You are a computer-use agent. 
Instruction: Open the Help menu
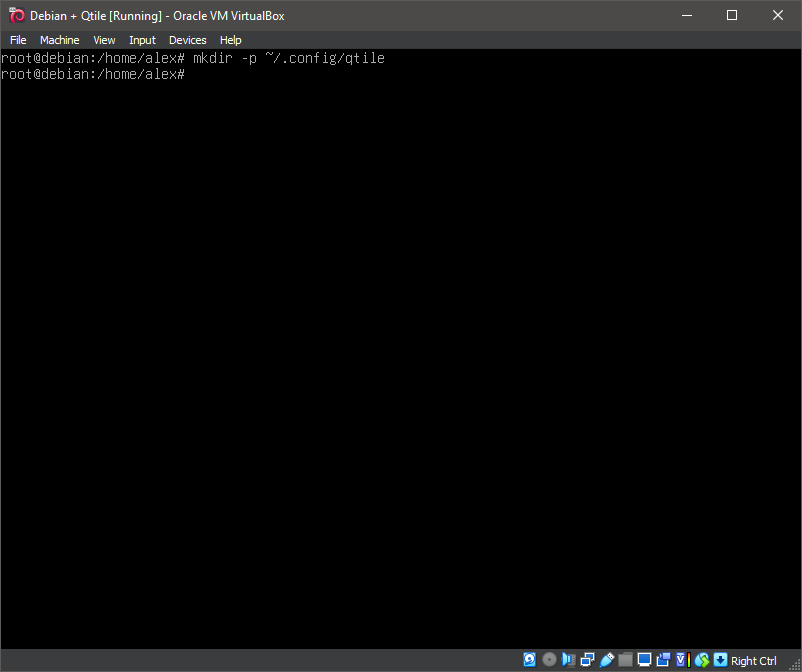[x=230, y=40]
